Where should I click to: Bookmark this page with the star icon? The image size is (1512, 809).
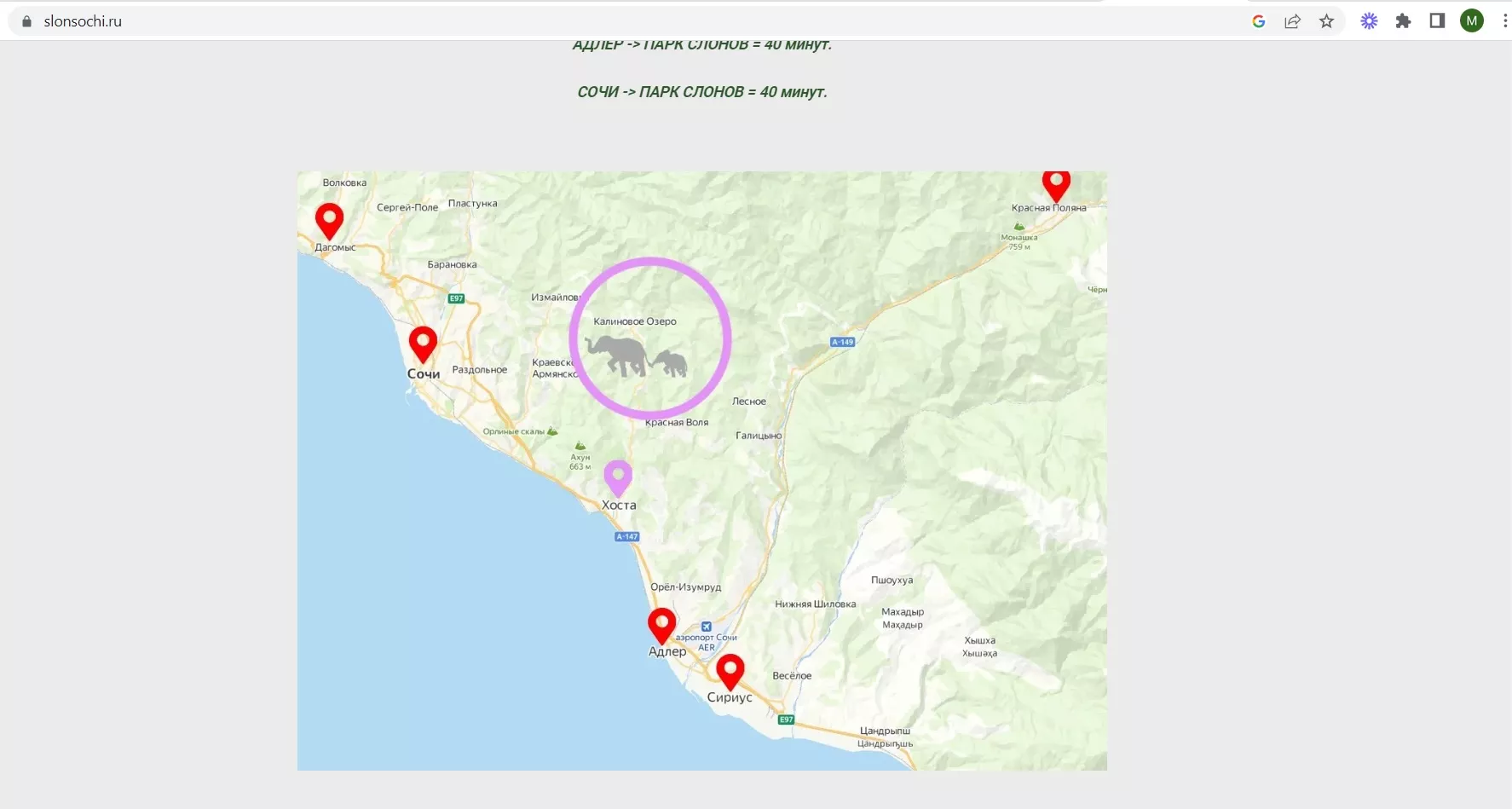1326,21
